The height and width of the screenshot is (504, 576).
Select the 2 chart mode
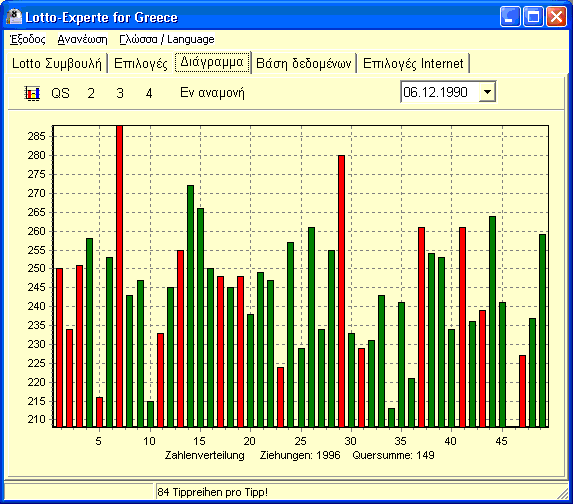[x=91, y=93]
